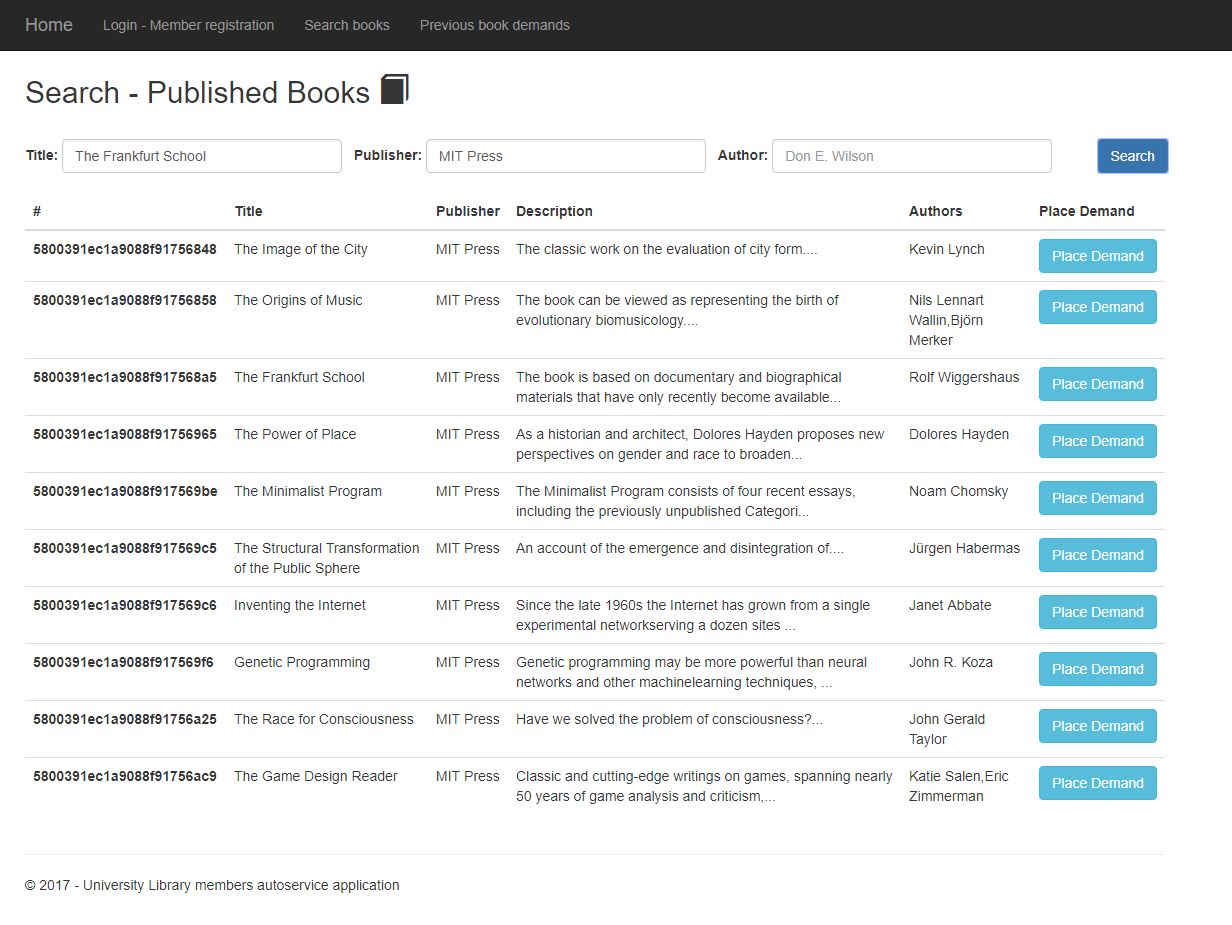The image size is (1232, 925).
Task: Click the Description column header
Action: [x=554, y=211]
